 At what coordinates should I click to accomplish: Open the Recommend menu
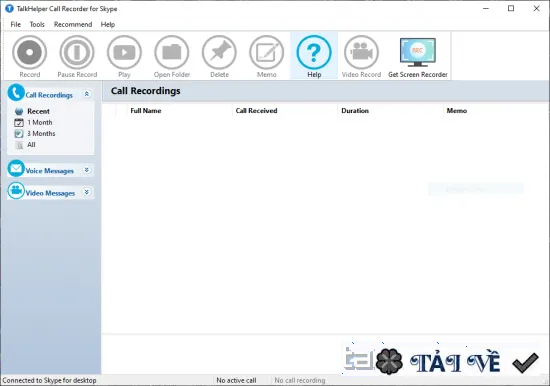click(x=73, y=24)
